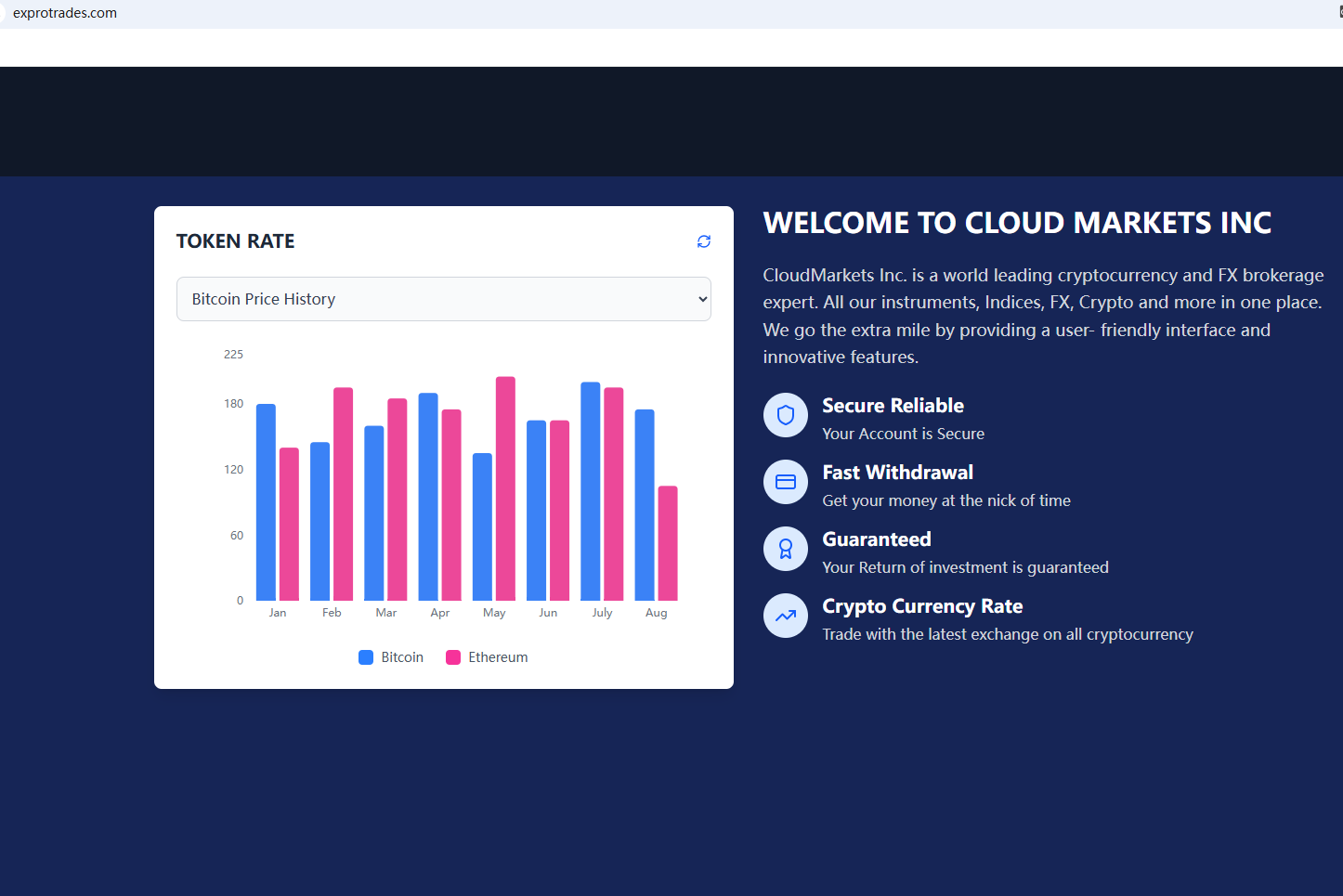Select the Guaranteed feature heading
The width and height of the screenshot is (1343, 896).
point(876,539)
